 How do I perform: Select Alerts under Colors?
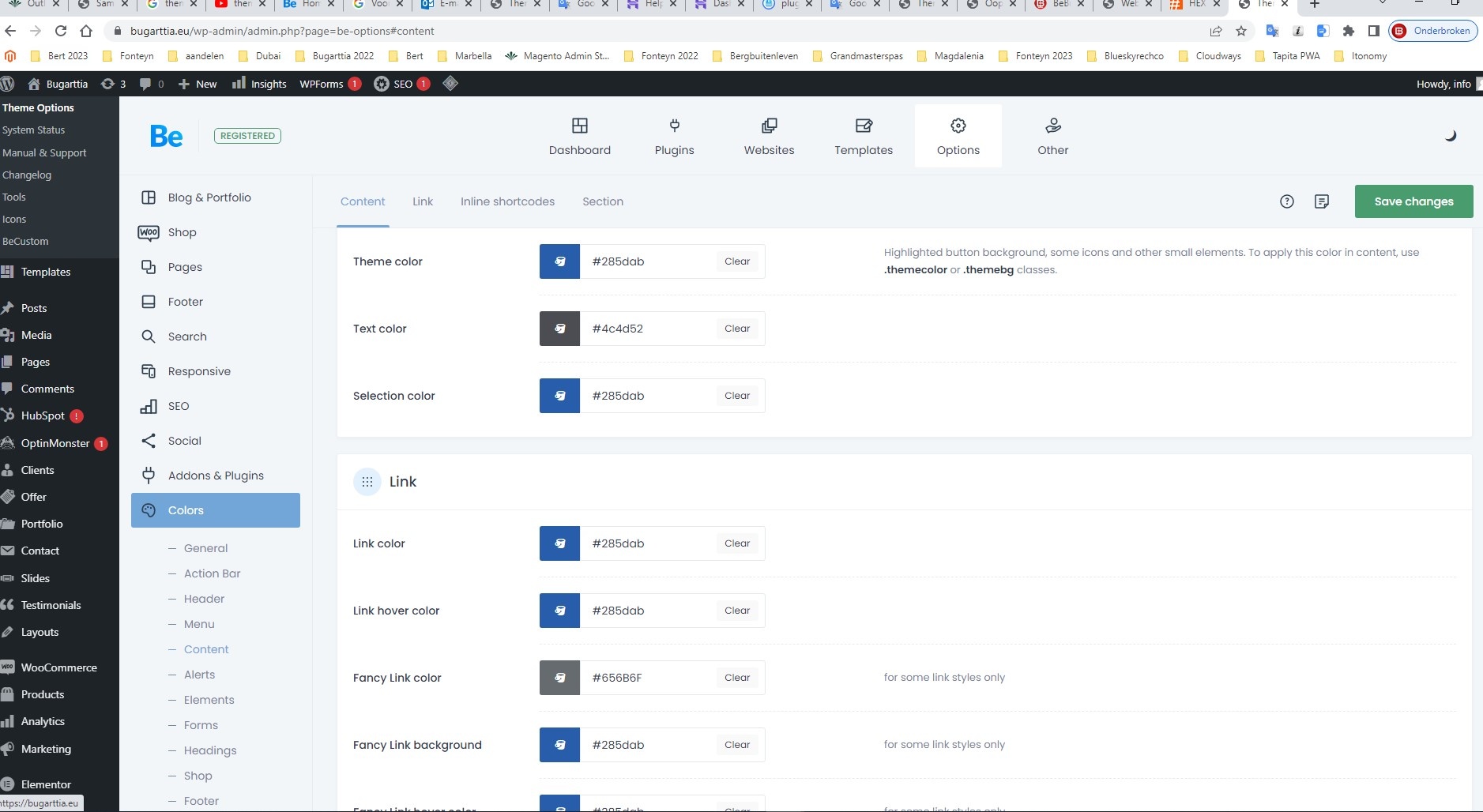[x=199, y=675]
